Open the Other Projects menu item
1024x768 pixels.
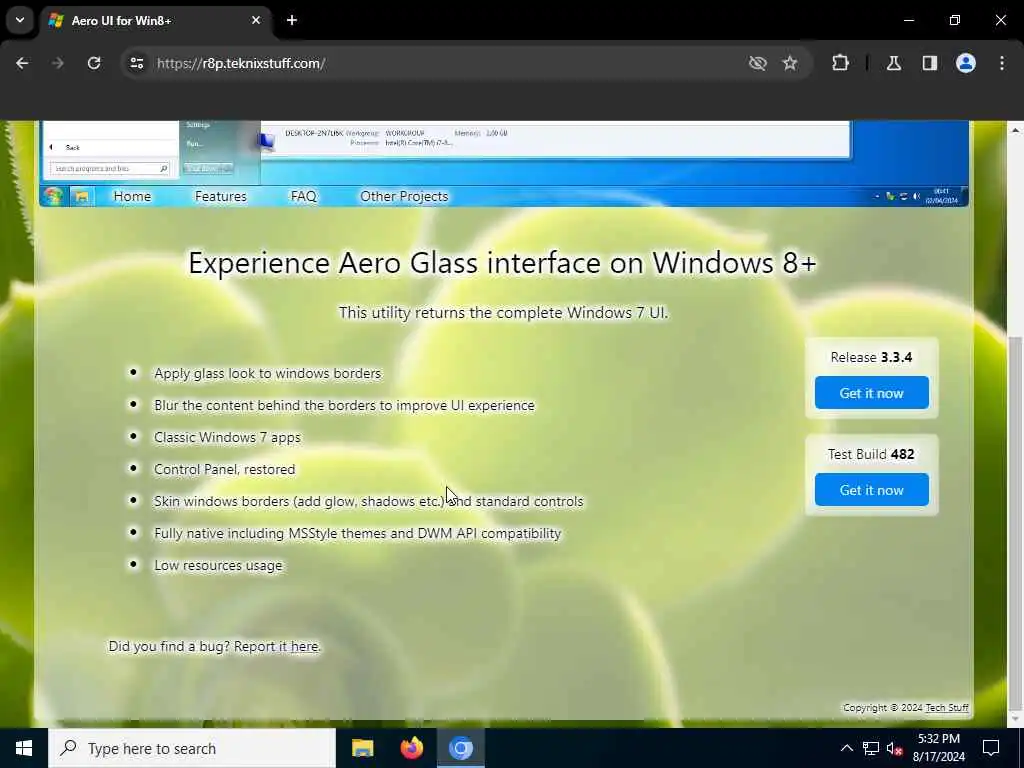(x=404, y=197)
